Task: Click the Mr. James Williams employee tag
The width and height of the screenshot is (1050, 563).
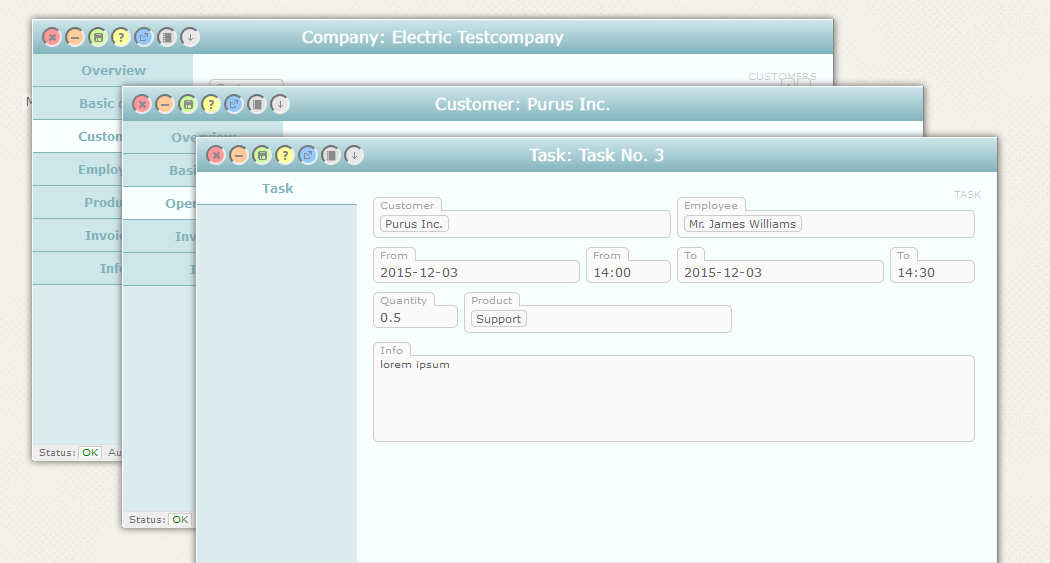Action: [742, 224]
